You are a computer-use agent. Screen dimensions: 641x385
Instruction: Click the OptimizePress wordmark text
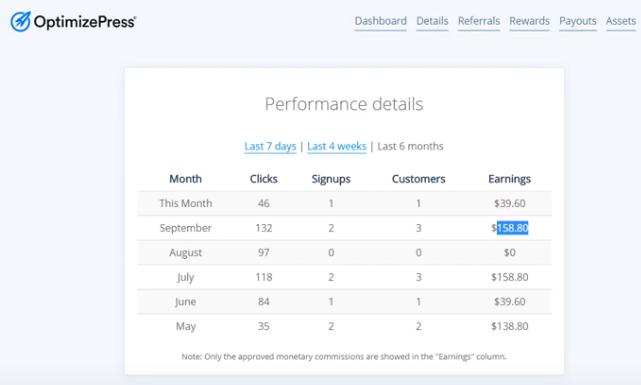85,22
